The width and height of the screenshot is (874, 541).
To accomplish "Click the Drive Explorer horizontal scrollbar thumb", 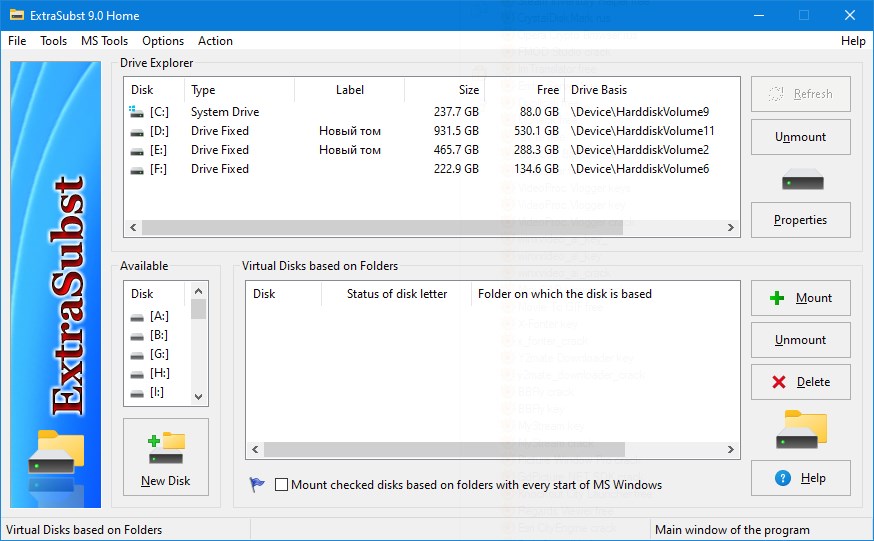I will [x=382, y=227].
